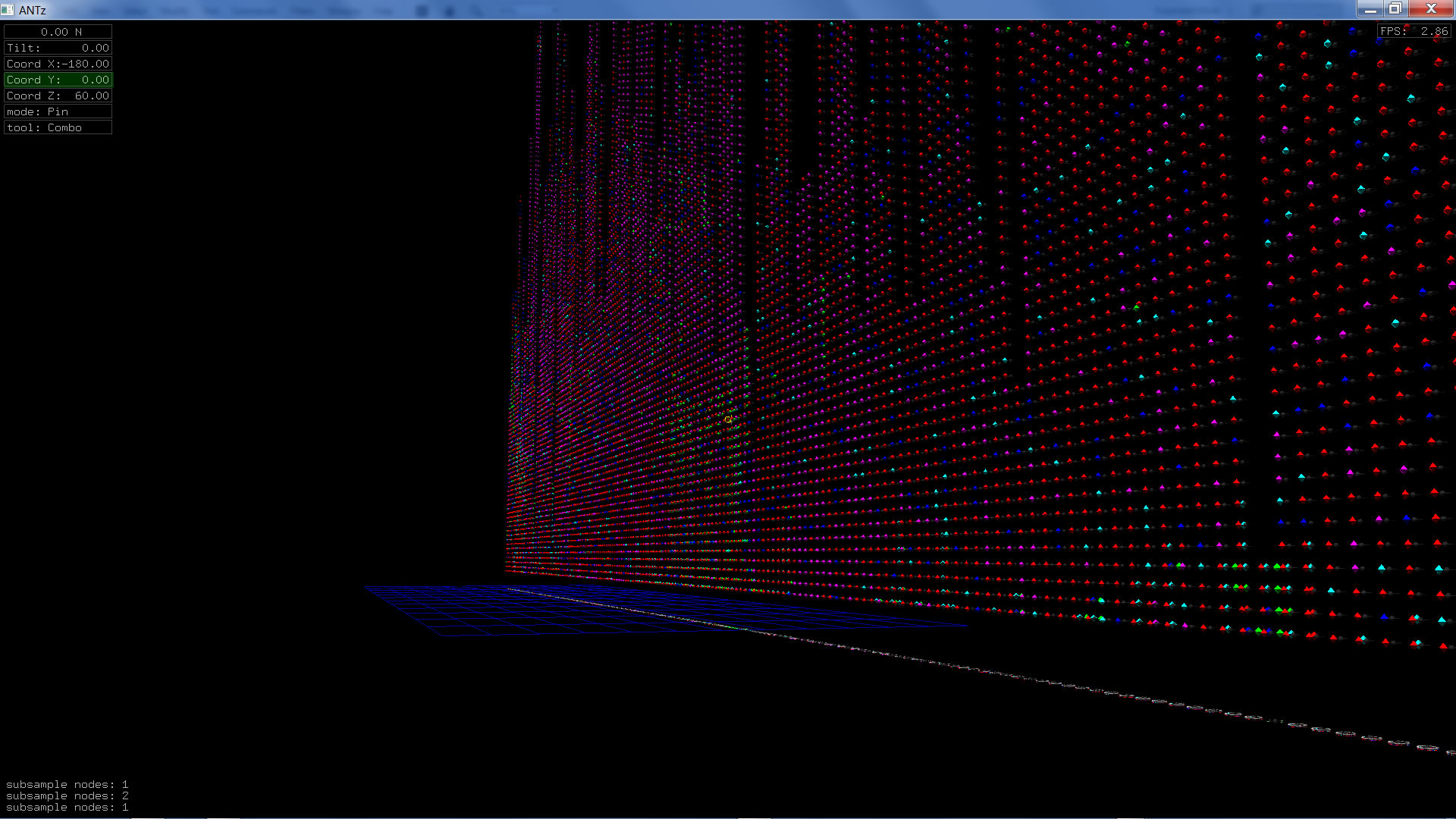Click the first 'subsample nodes: 1' console line
The image size is (1456, 819).
[x=67, y=784]
